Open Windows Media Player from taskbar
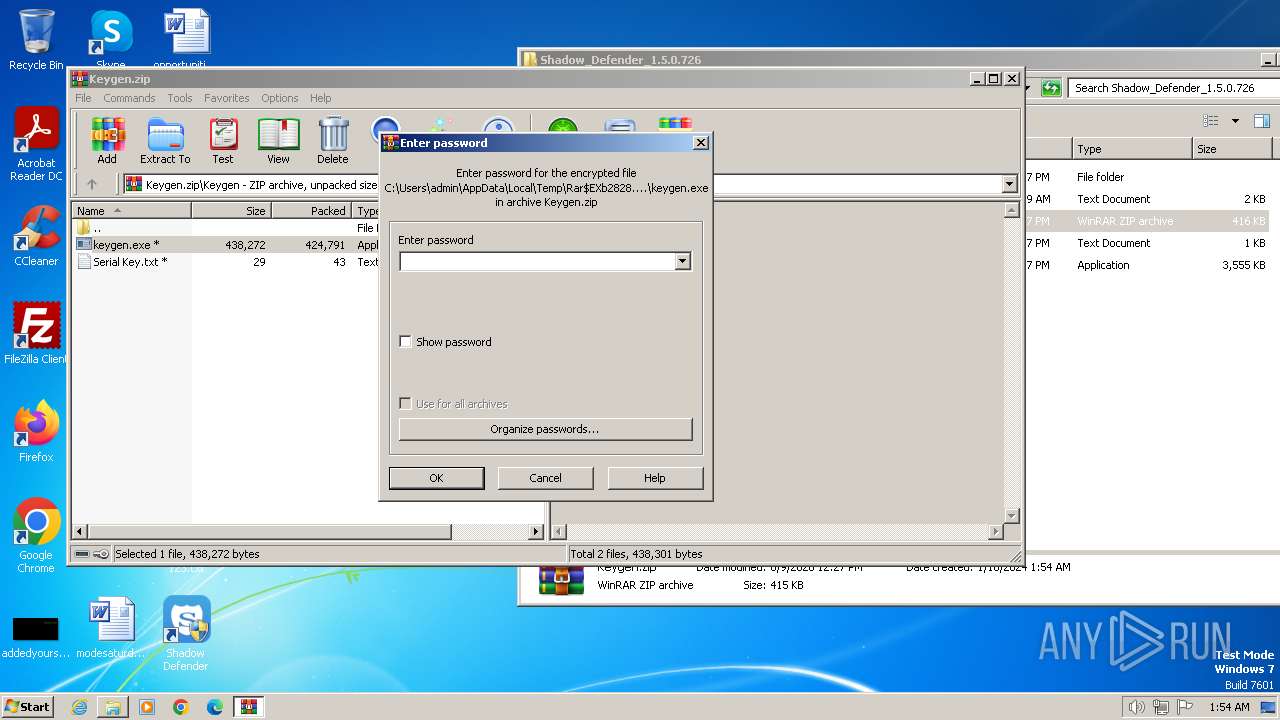 point(147,707)
